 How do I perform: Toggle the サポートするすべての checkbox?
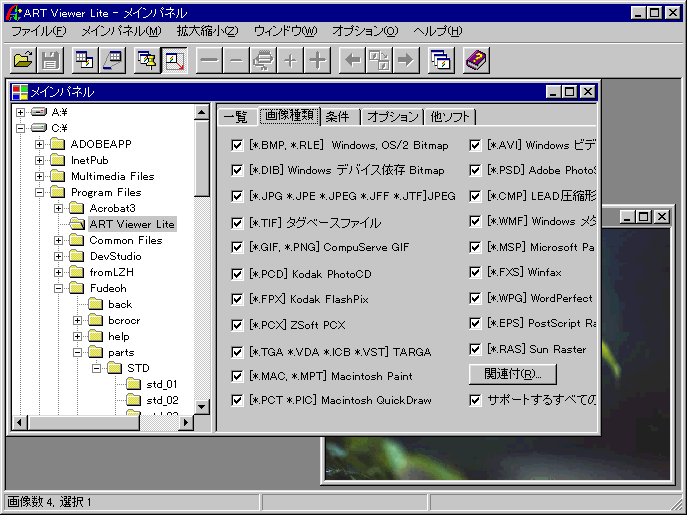click(x=475, y=400)
